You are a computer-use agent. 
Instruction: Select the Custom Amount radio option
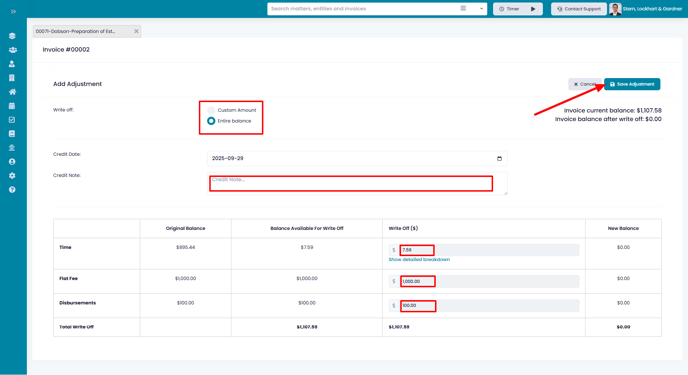click(x=211, y=110)
